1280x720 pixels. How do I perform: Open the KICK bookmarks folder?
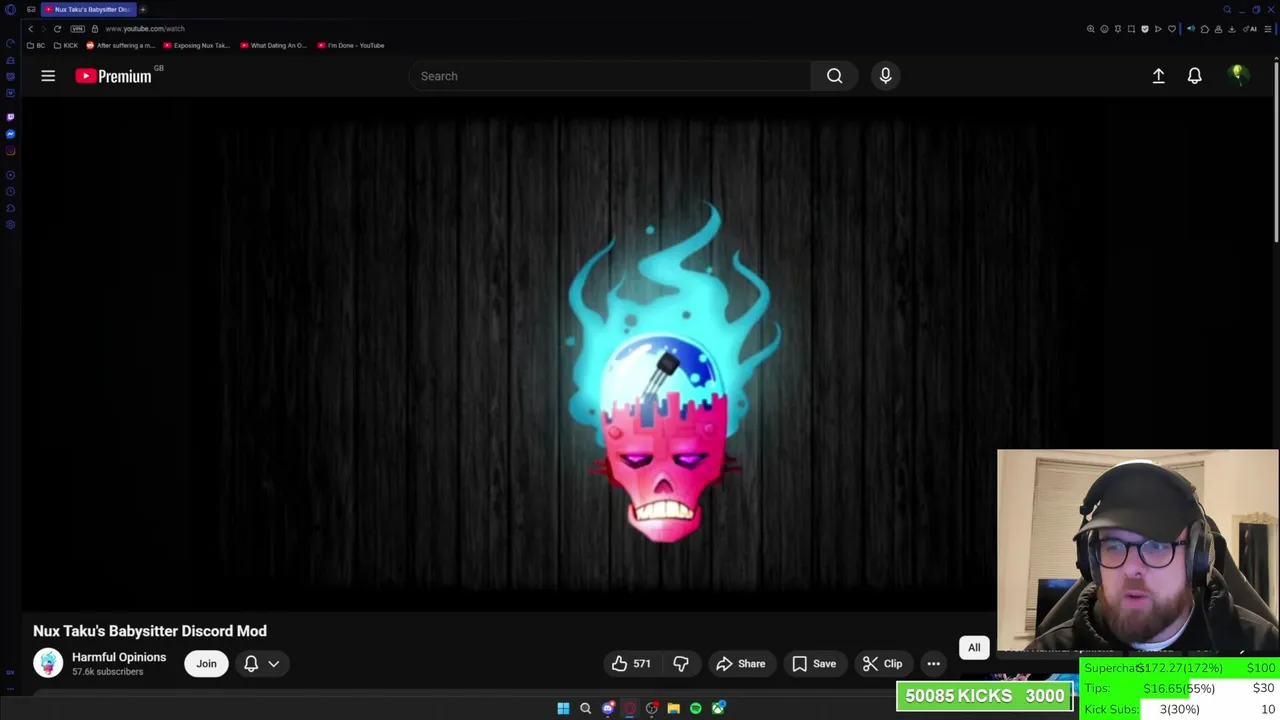point(65,45)
